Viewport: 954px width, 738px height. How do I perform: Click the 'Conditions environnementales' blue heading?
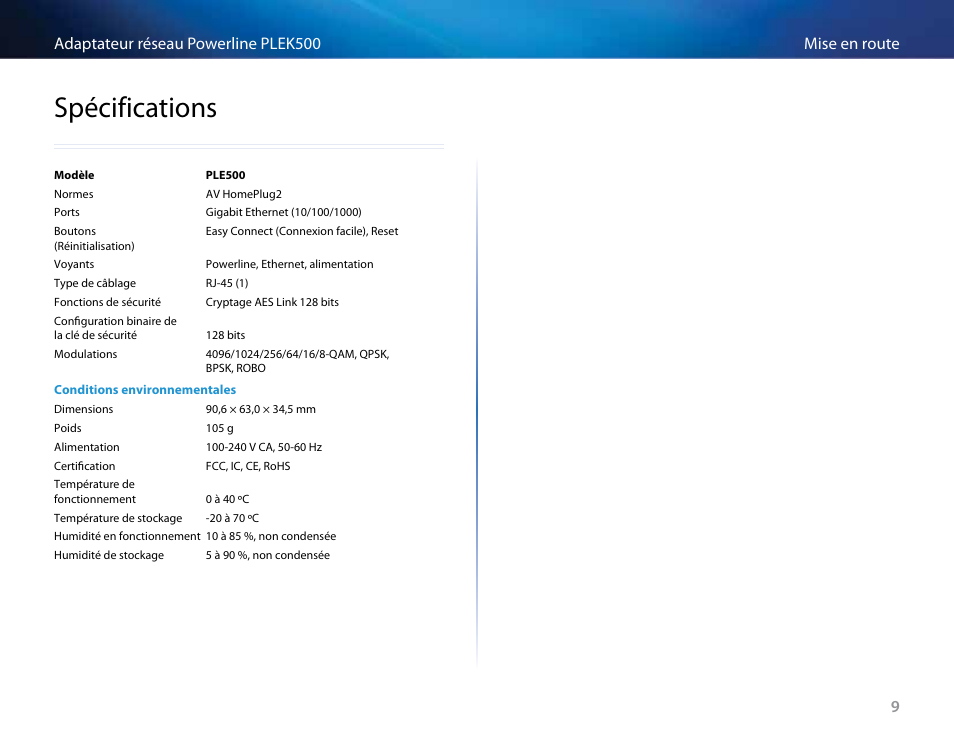click(145, 390)
